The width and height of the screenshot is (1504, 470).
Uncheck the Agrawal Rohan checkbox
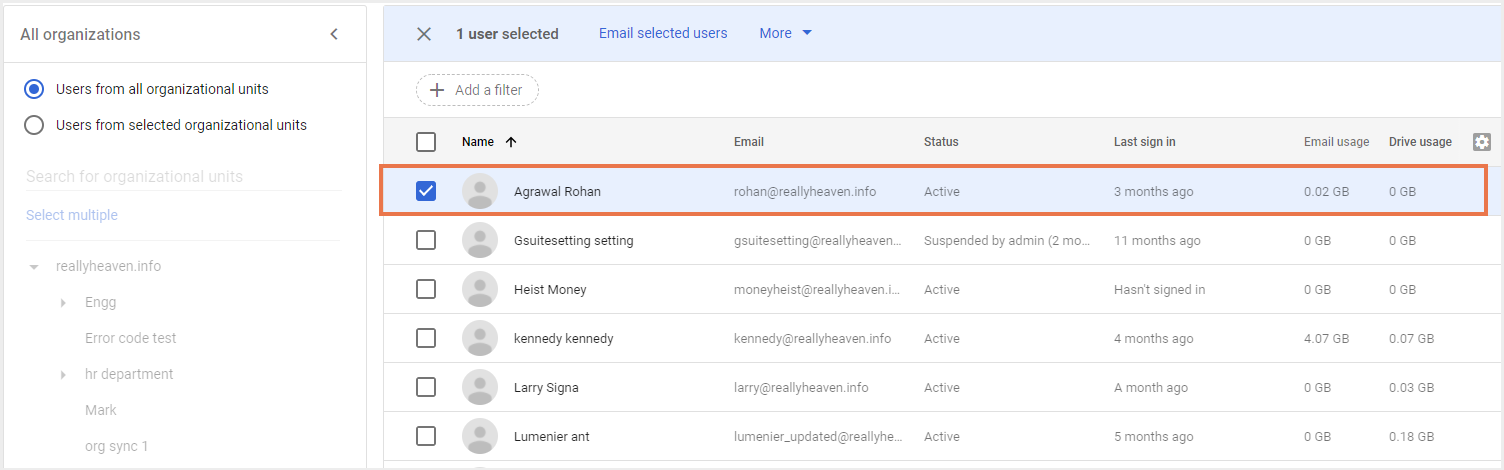(426, 191)
